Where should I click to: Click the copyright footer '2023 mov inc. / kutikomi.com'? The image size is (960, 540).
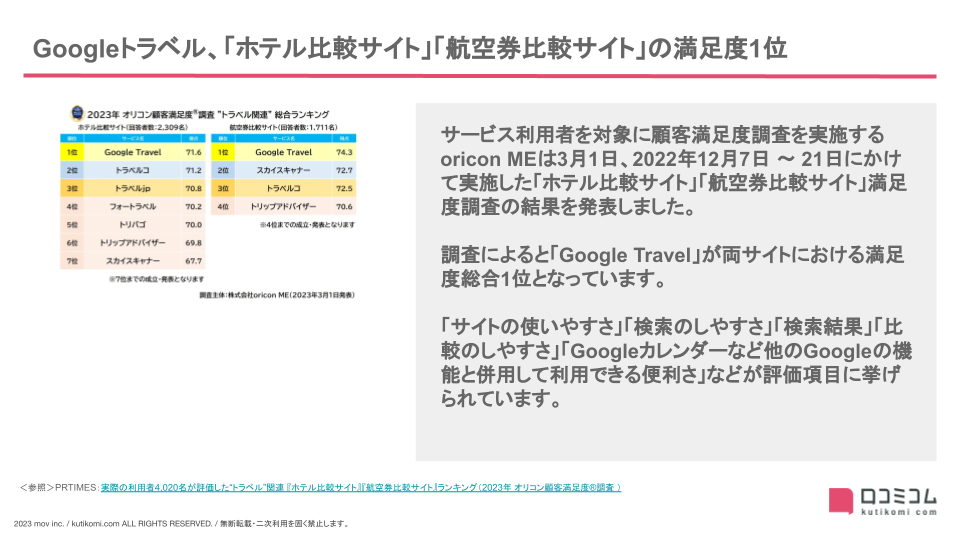(x=183, y=523)
